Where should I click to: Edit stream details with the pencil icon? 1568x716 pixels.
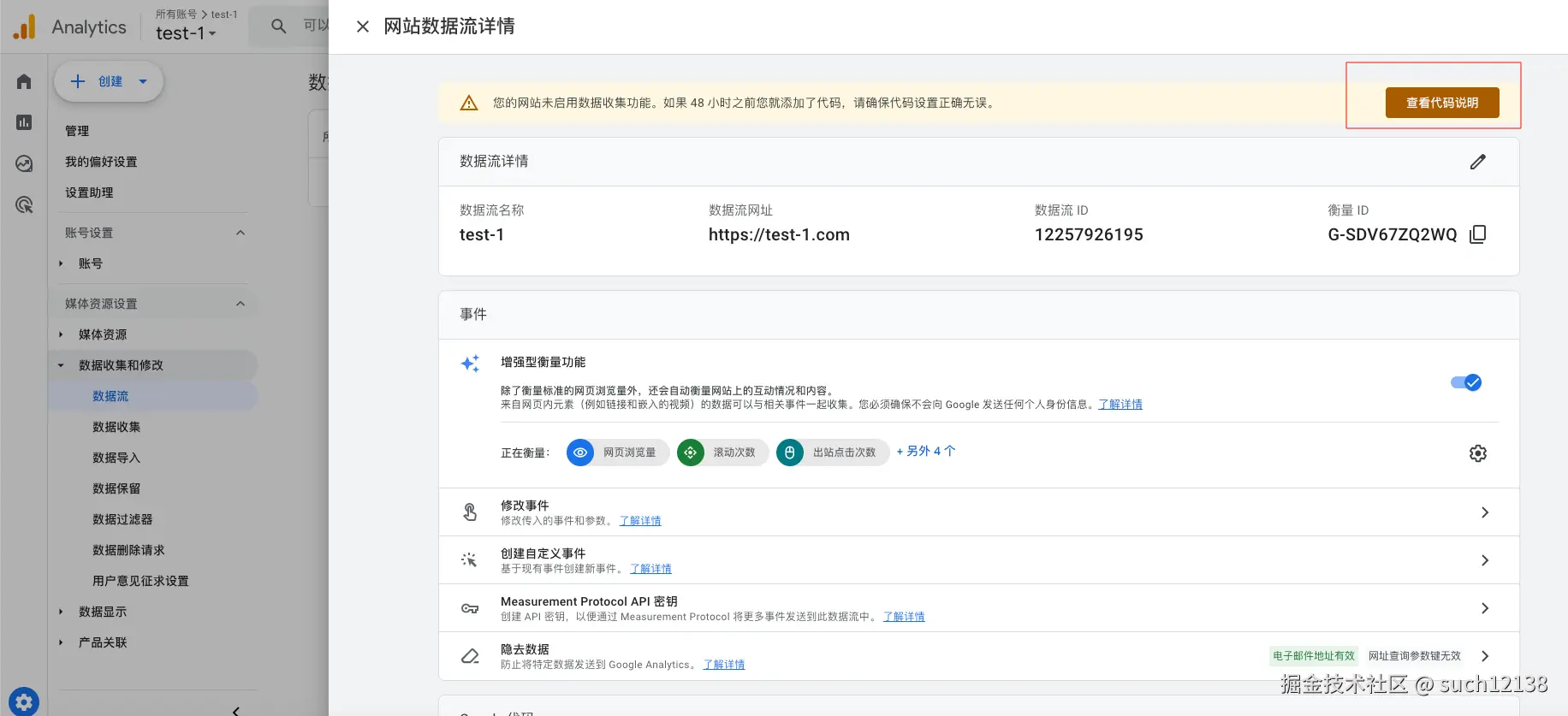click(x=1478, y=162)
